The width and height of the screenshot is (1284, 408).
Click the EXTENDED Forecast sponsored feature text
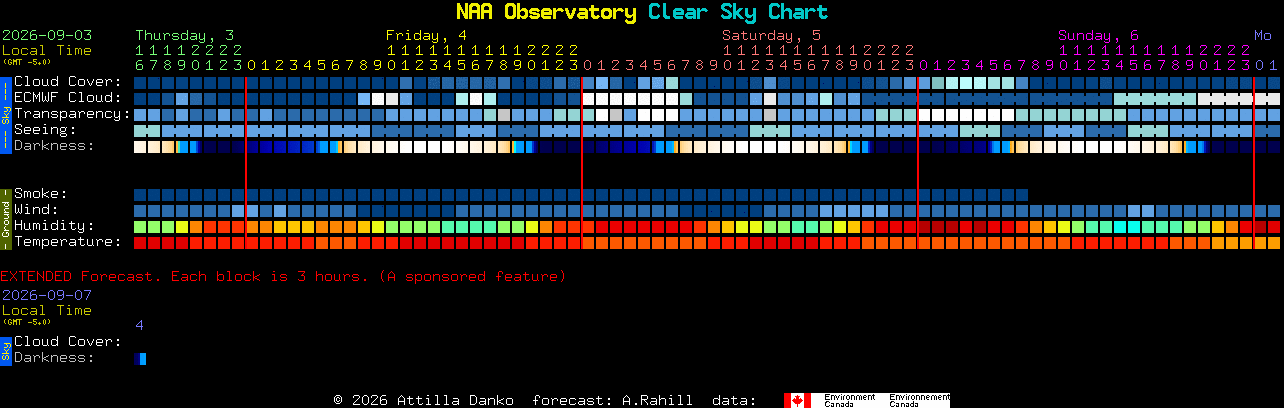pos(283,276)
